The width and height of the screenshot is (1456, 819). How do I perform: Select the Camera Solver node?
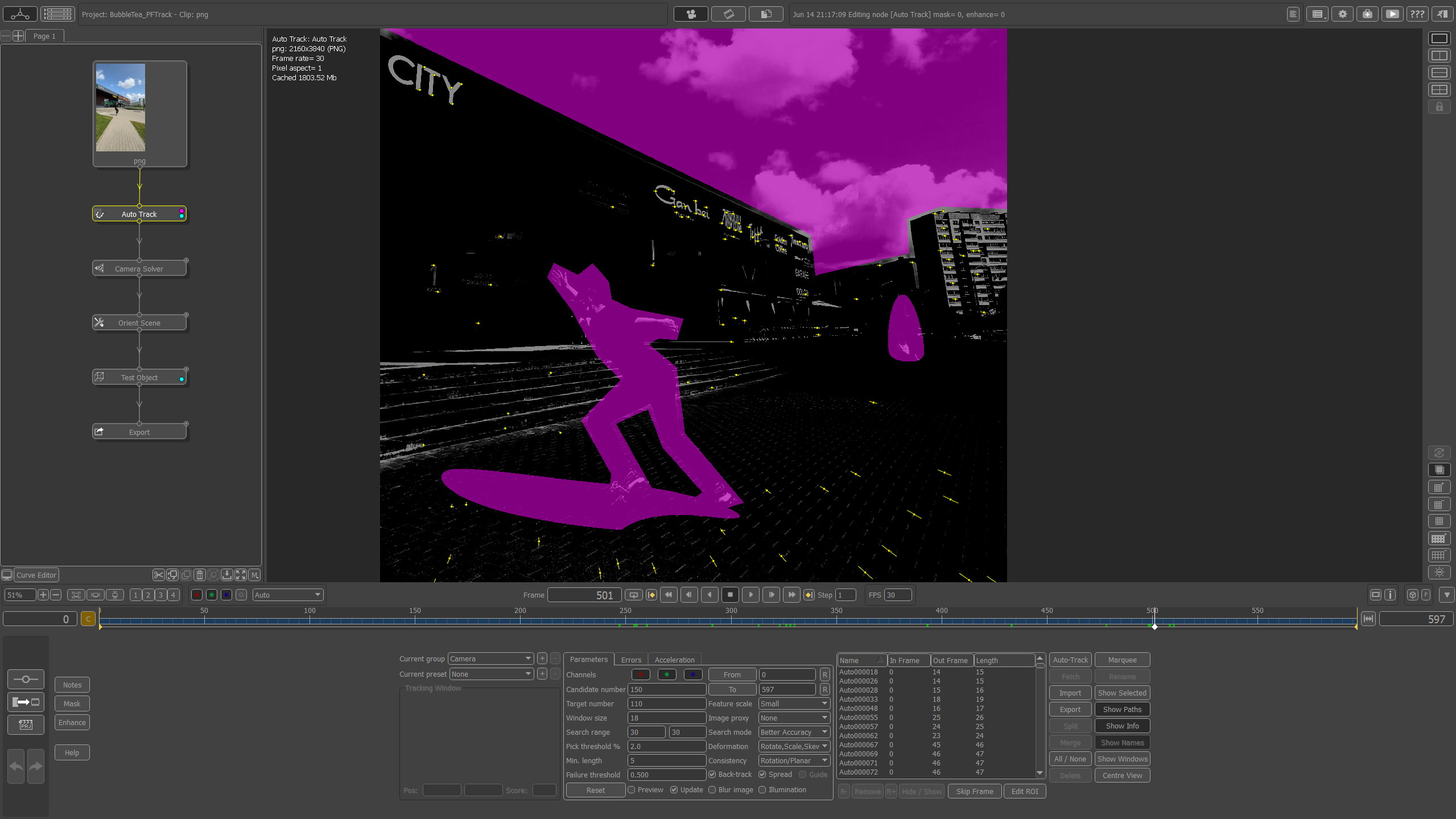point(139,269)
